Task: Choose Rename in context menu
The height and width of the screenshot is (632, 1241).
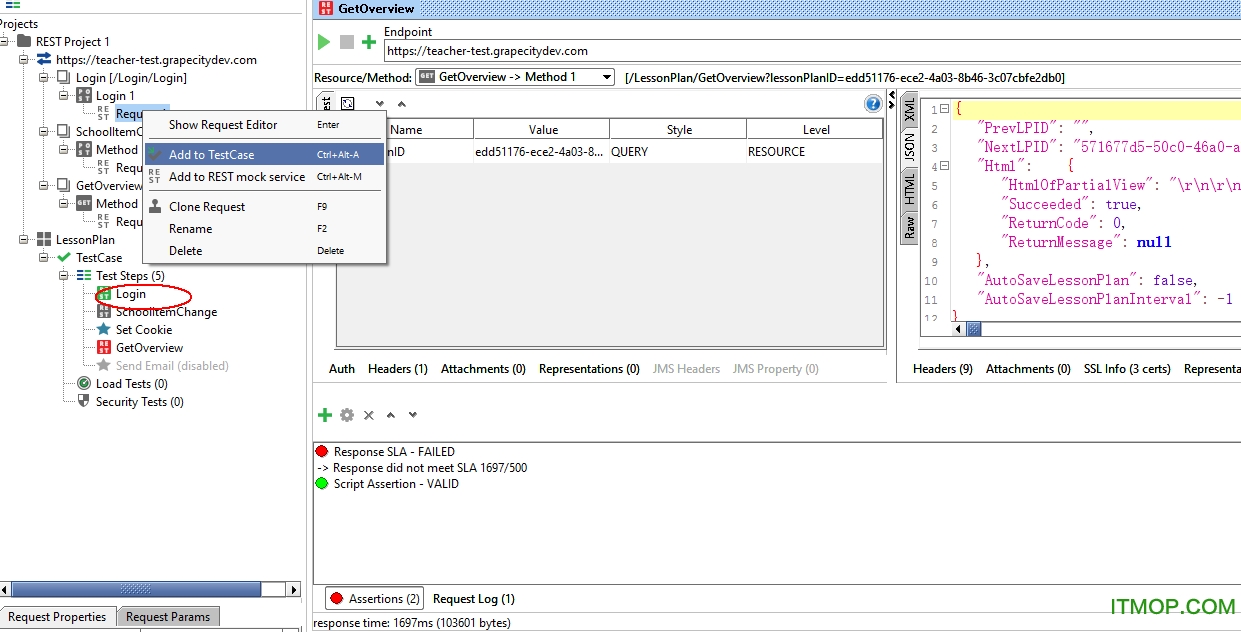Action: click(x=265, y=228)
